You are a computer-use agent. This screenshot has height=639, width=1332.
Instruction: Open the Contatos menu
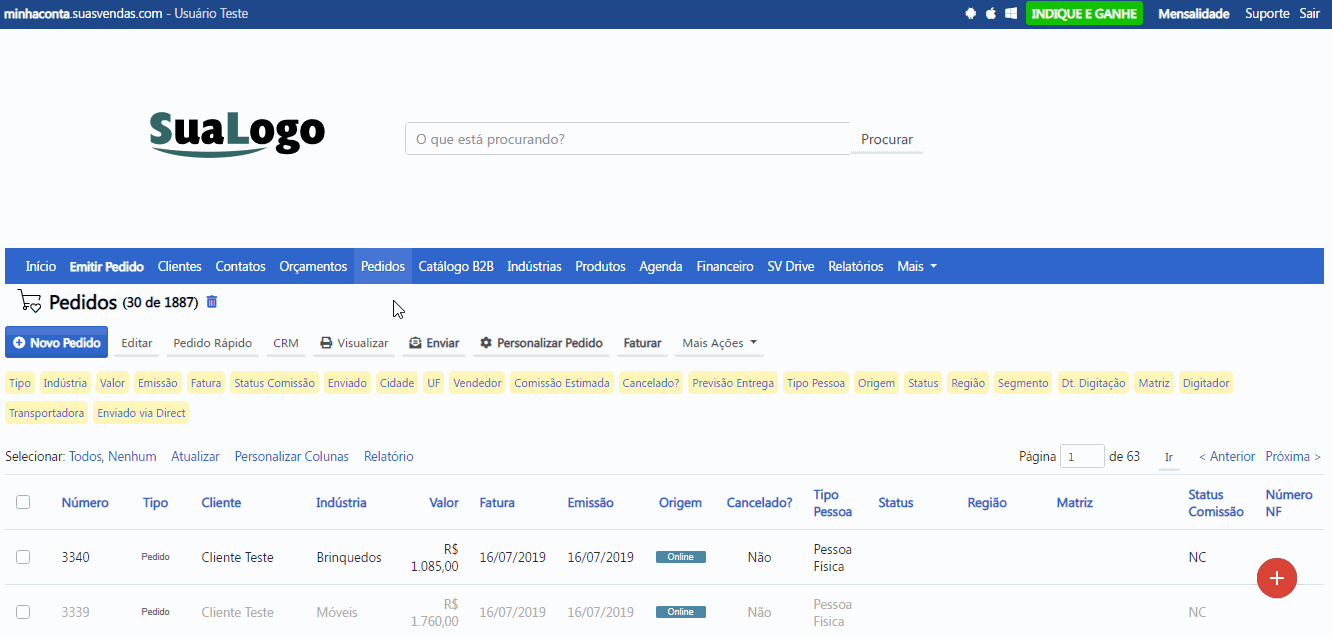(241, 266)
